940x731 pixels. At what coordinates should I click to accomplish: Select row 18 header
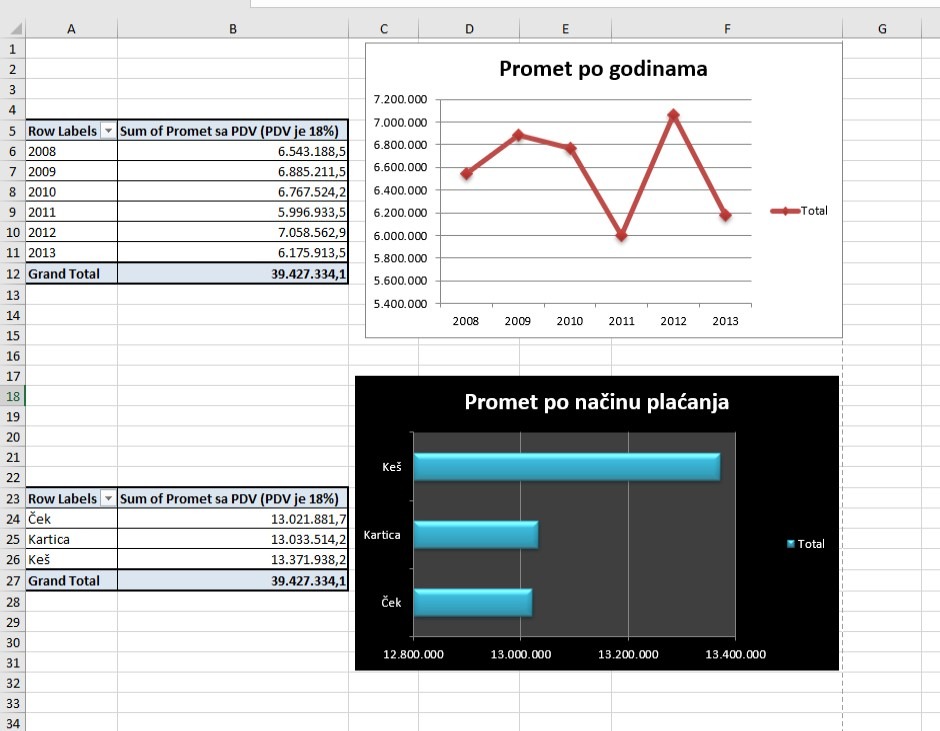[13, 396]
